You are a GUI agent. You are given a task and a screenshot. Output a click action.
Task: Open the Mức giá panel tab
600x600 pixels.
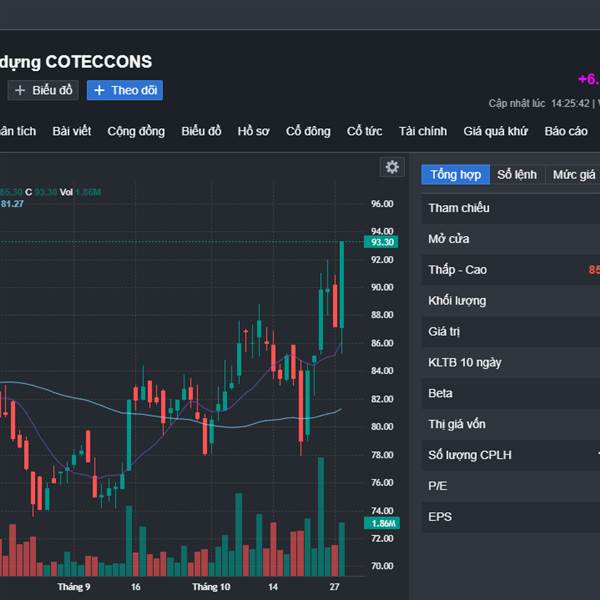coord(573,174)
